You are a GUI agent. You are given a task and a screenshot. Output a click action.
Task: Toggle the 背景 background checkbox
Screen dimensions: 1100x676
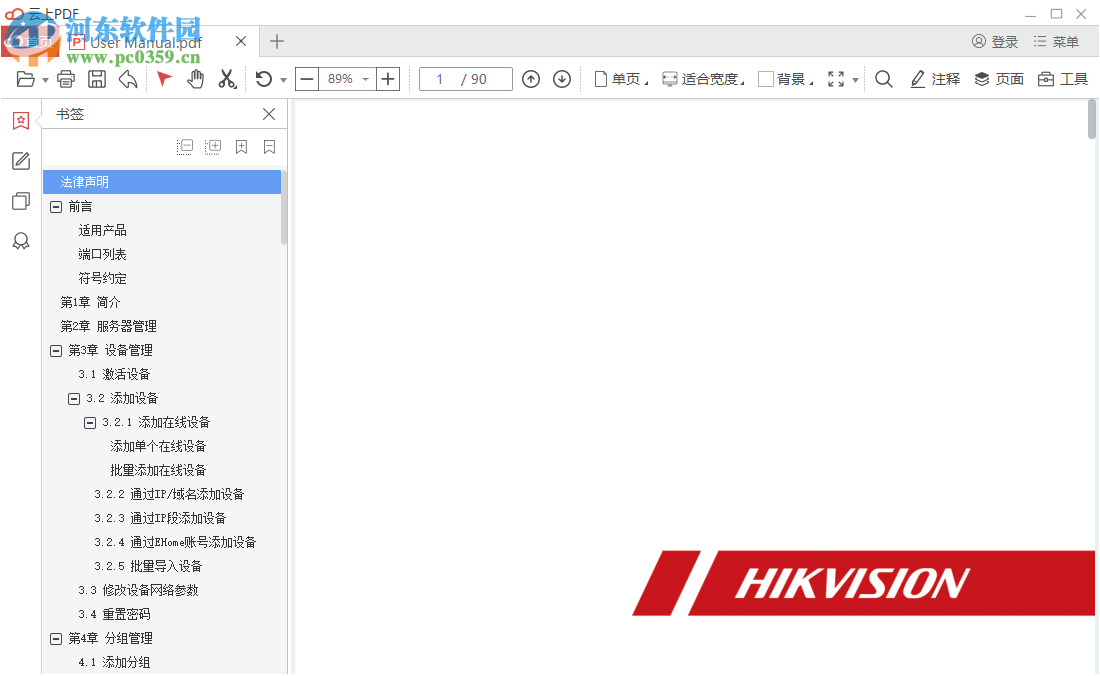click(766, 79)
